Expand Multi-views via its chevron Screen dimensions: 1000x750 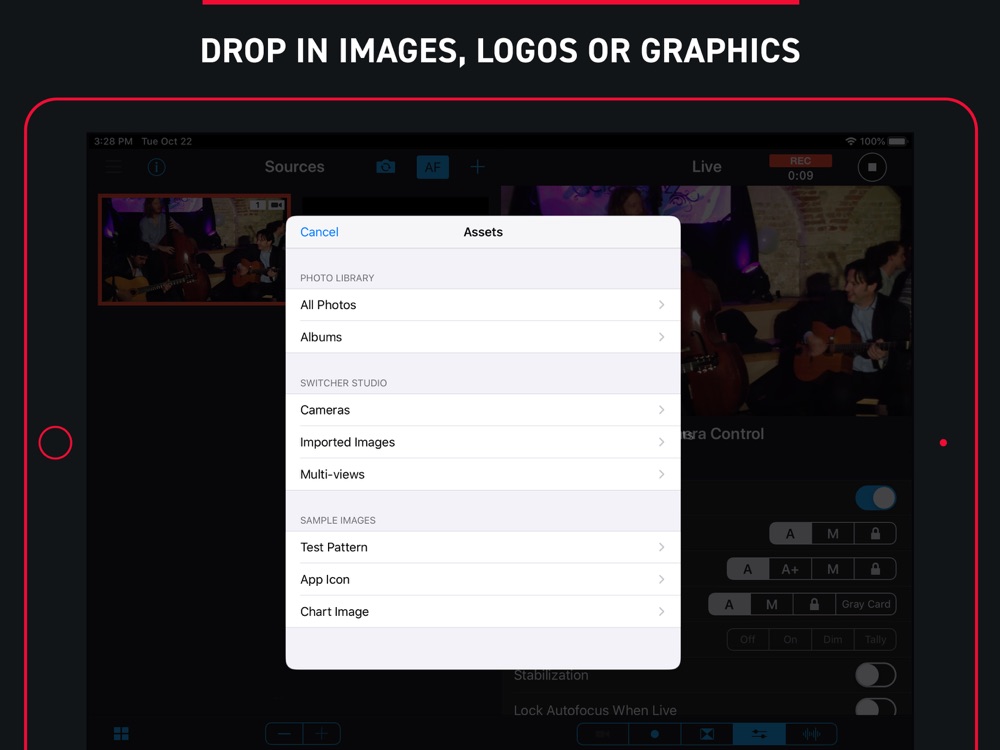[x=661, y=474]
